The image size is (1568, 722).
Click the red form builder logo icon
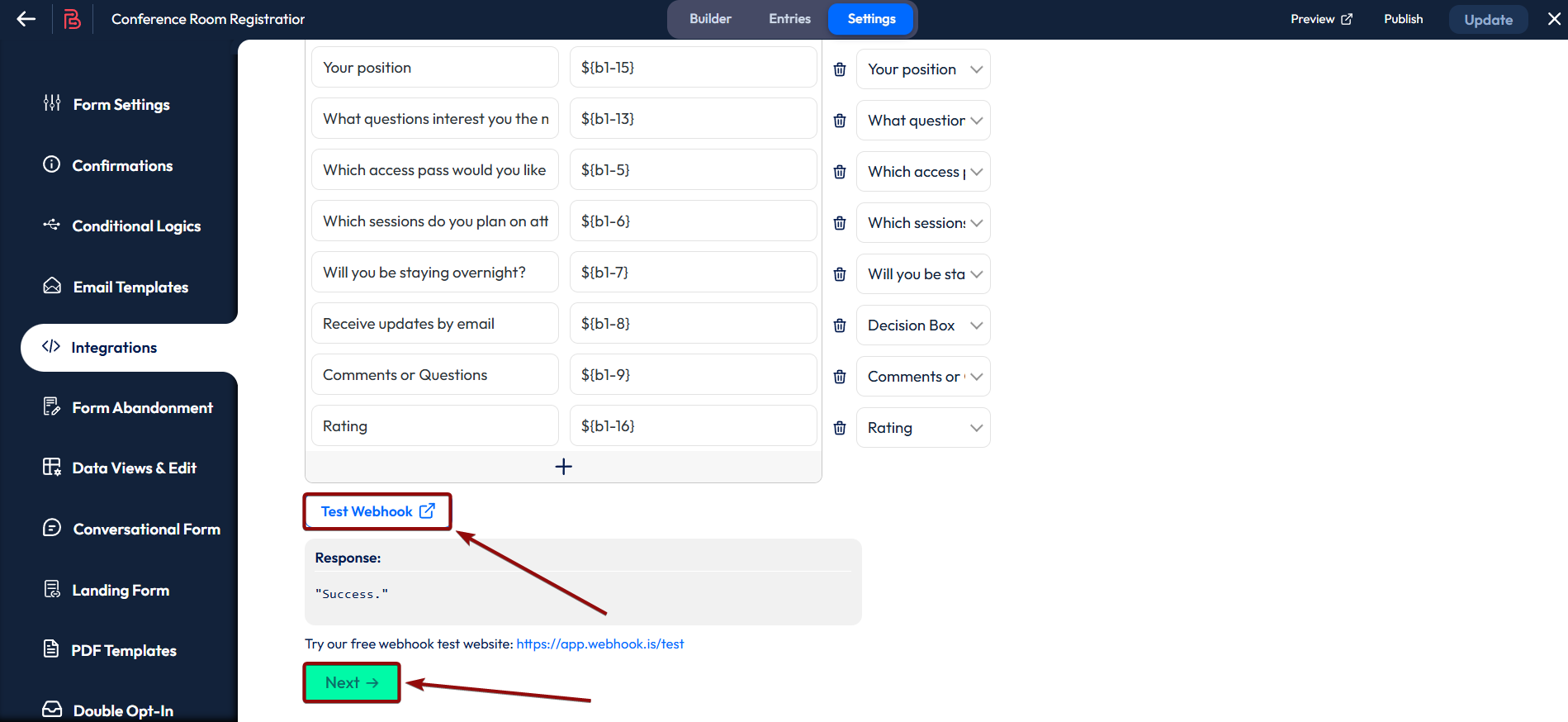(73, 19)
